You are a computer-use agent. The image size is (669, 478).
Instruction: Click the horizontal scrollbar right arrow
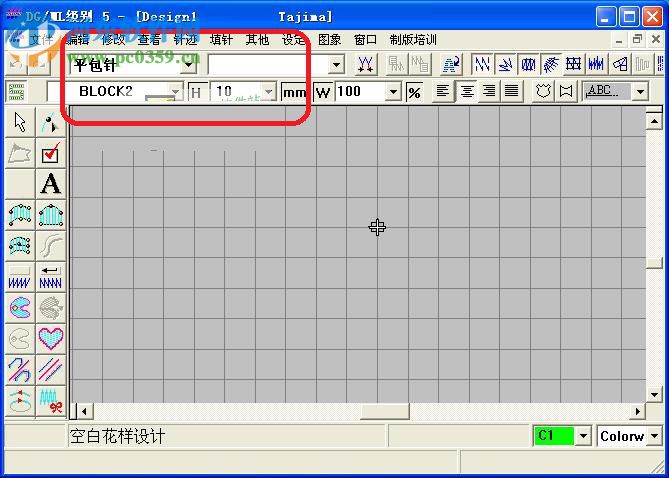(638, 412)
